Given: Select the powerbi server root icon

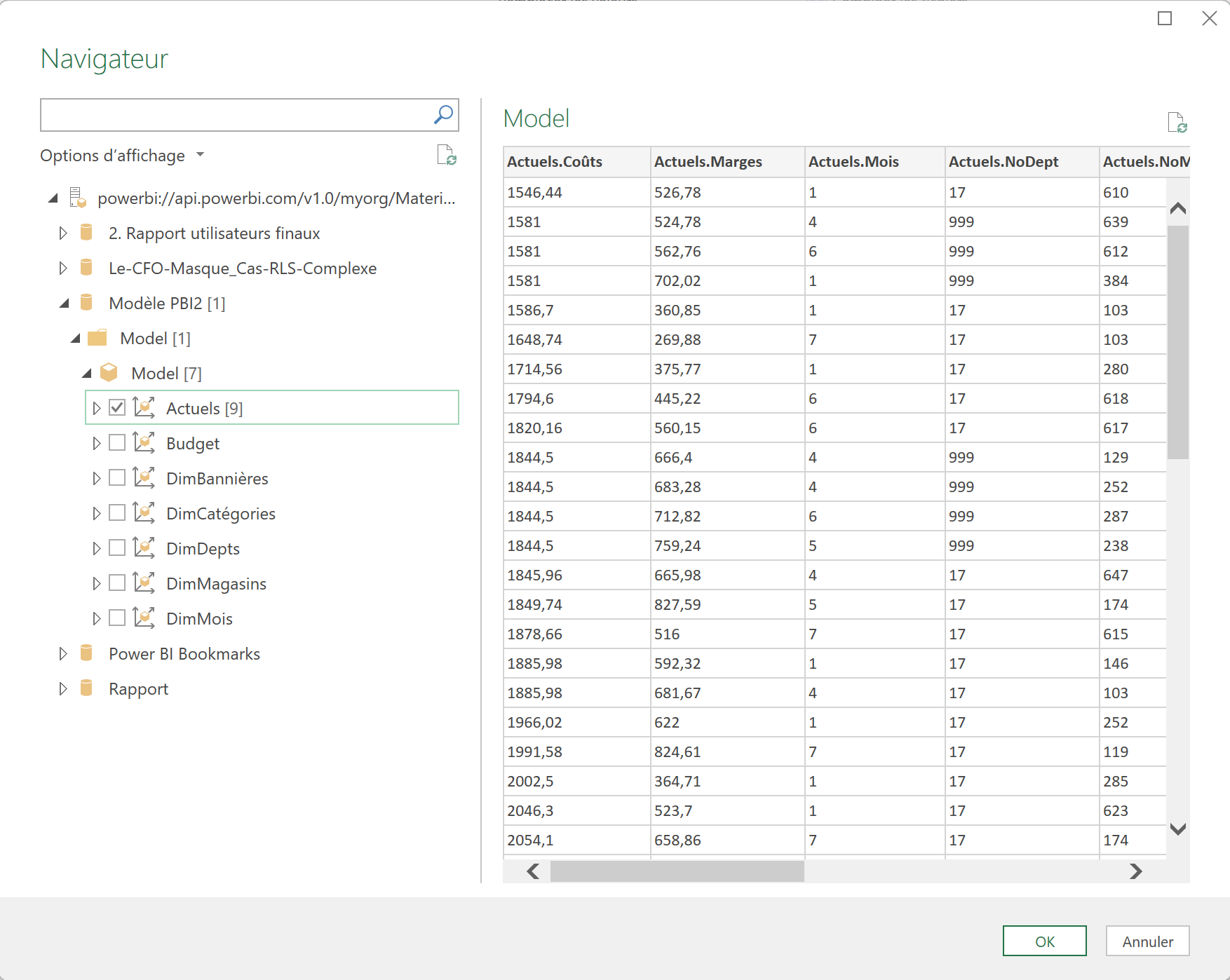Looking at the screenshot, I should [78, 198].
